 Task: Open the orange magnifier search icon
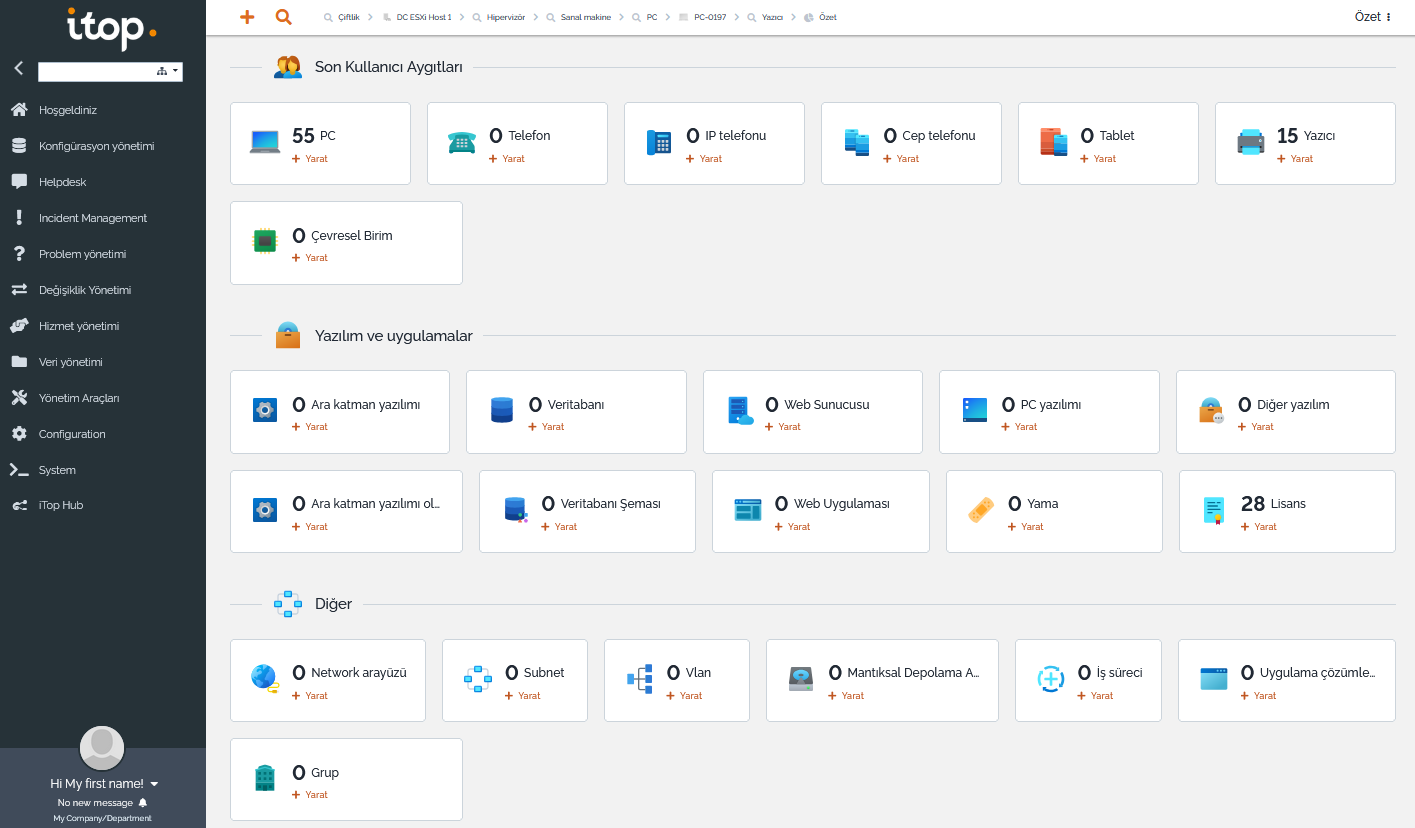(283, 17)
